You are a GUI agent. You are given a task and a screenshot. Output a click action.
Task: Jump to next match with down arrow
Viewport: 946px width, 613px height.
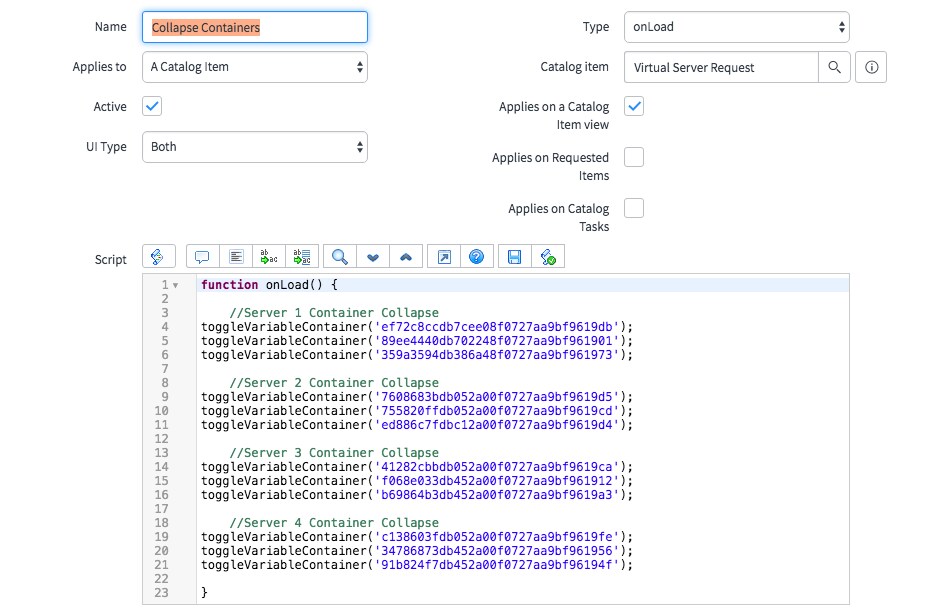pos(373,256)
